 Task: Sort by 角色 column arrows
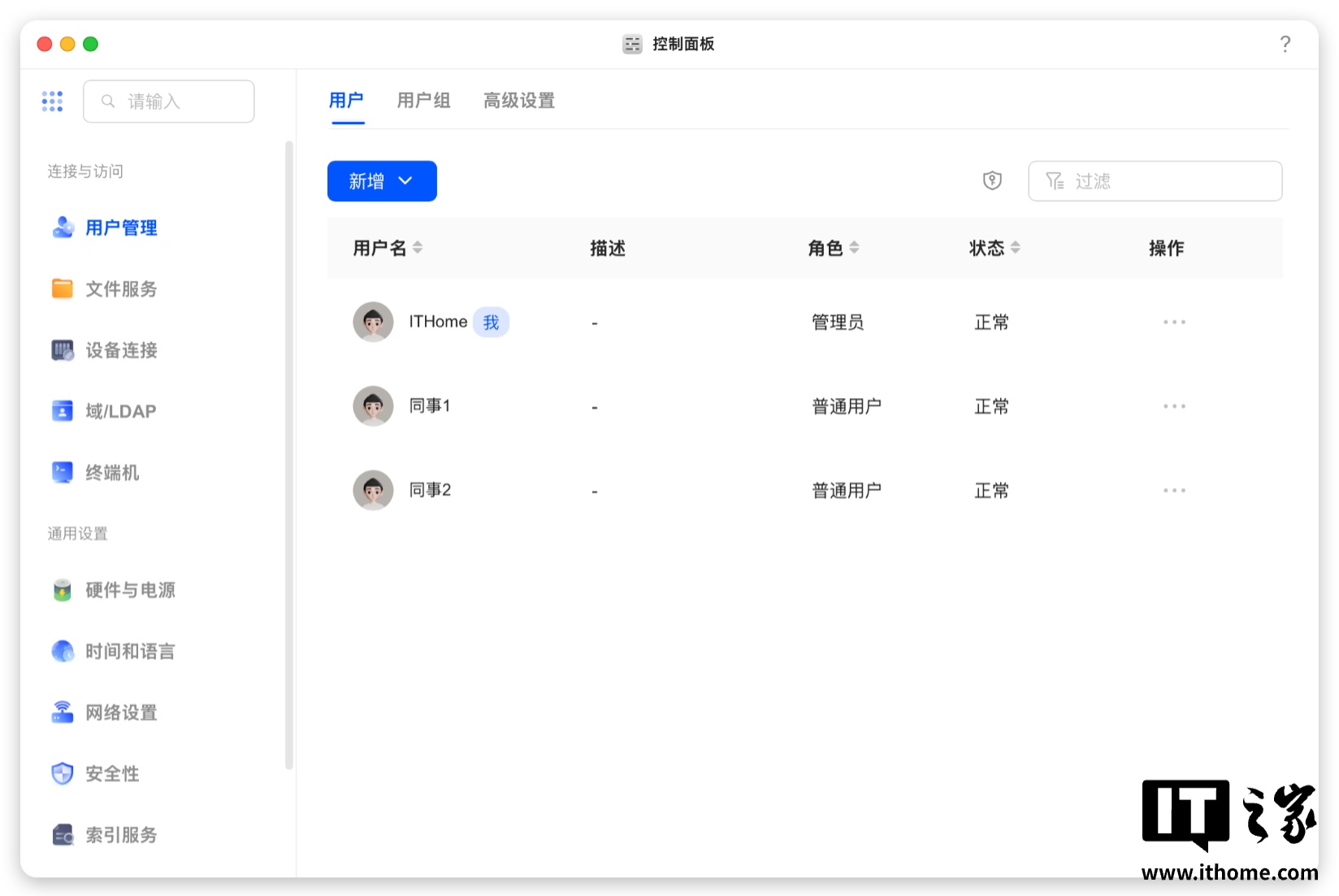854,248
